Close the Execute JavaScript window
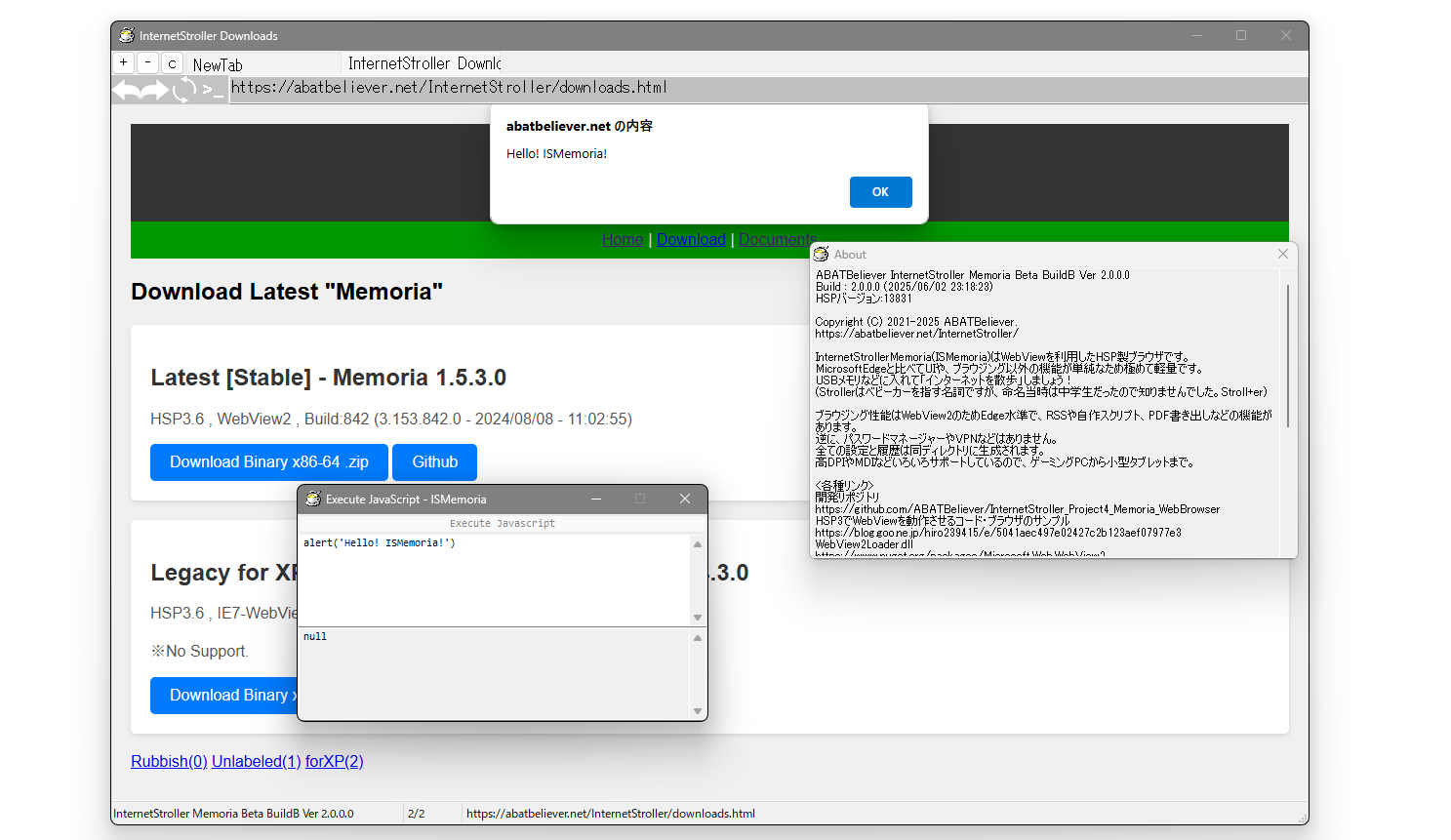Screen dimensions: 1451x840 click(685, 499)
